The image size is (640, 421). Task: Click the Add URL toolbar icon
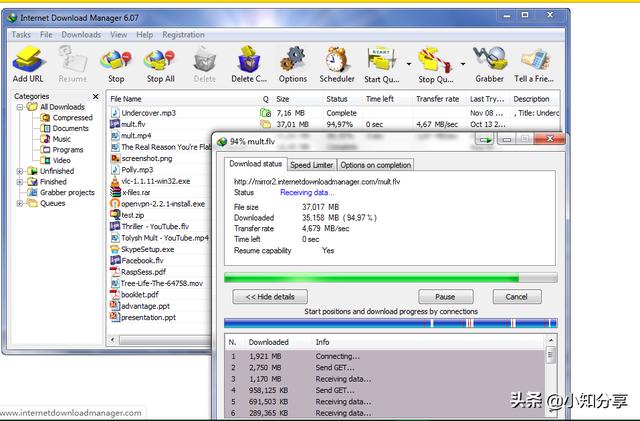click(28, 65)
